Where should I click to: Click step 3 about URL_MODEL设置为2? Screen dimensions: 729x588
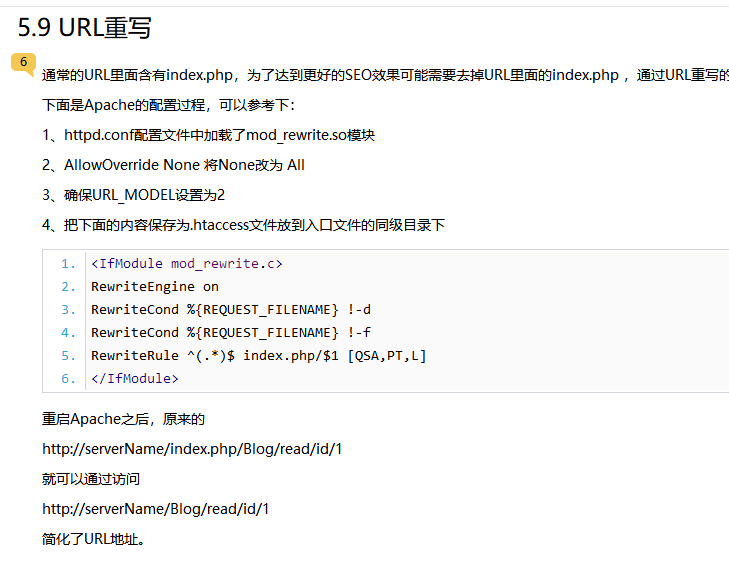(133, 195)
